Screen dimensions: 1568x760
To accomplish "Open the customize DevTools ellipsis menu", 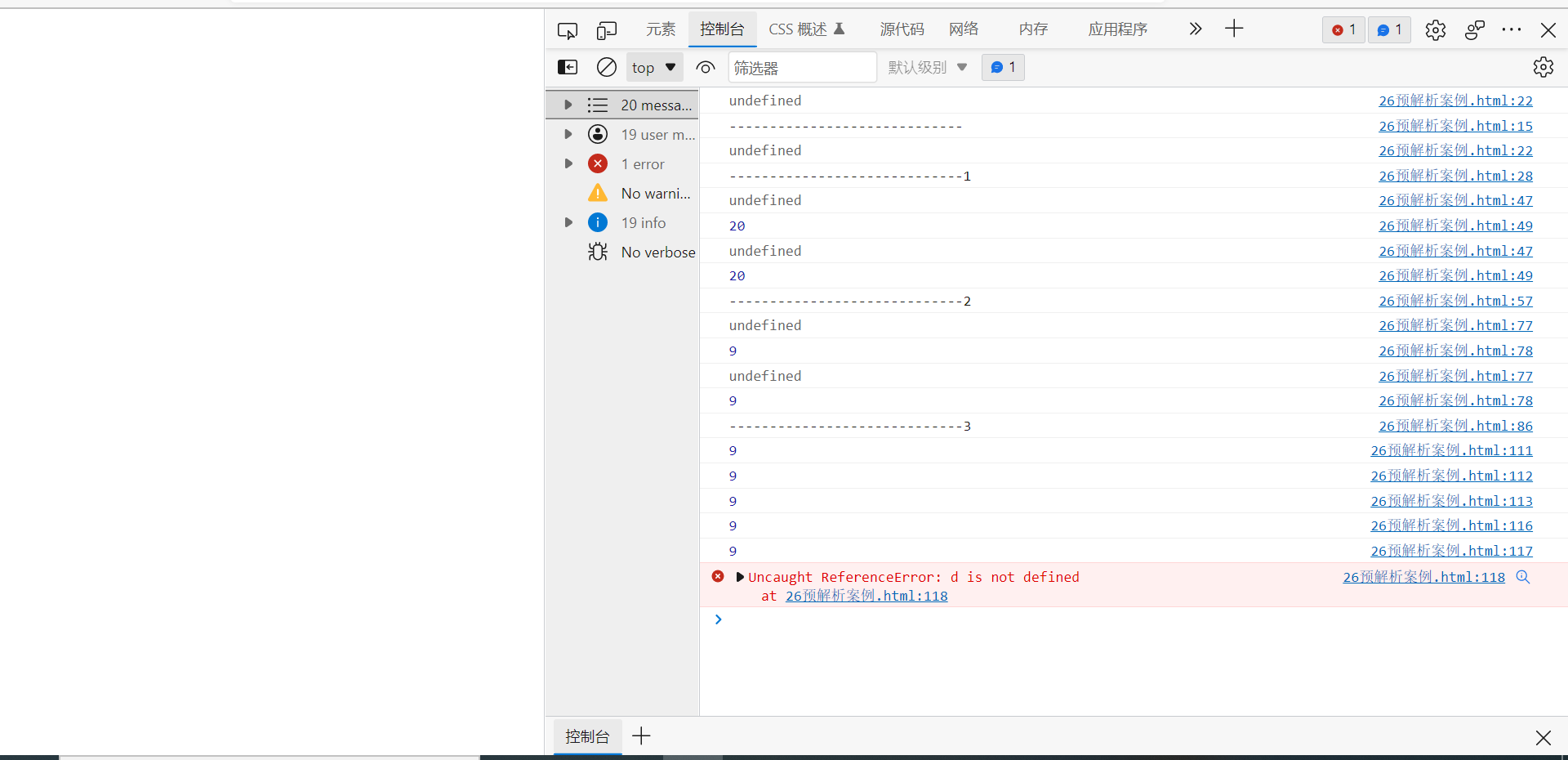I will click(x=1512, y=29).
